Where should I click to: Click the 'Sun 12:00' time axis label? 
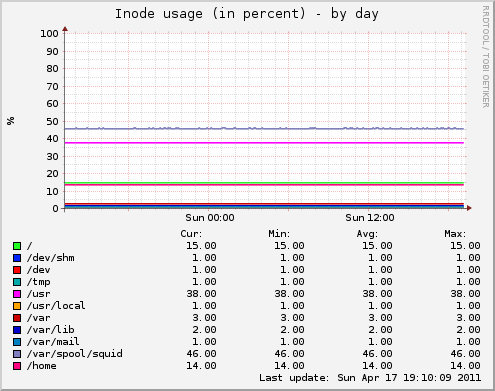370,218
